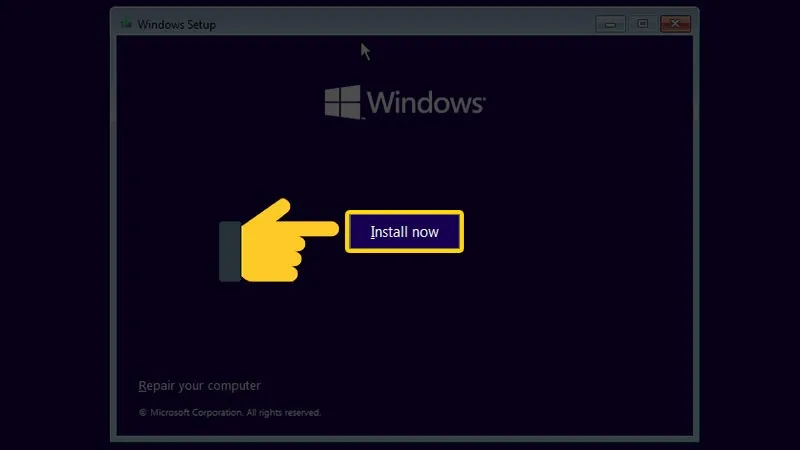Screen dimensions: 800x450
Task: Click the white arrow cursor graphic
Action: coord(365,51)
